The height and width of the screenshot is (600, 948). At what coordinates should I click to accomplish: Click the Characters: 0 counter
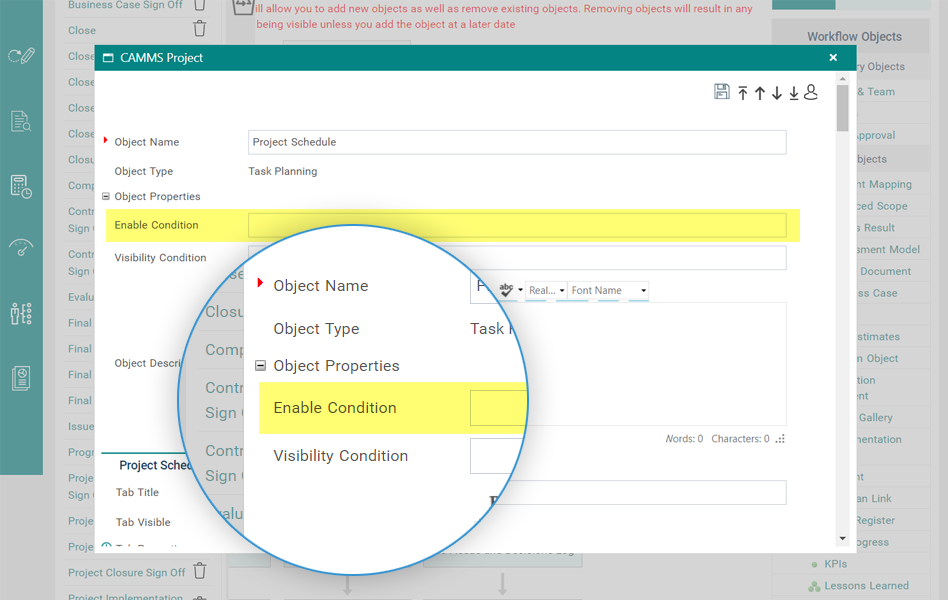(x=740, y=439)
